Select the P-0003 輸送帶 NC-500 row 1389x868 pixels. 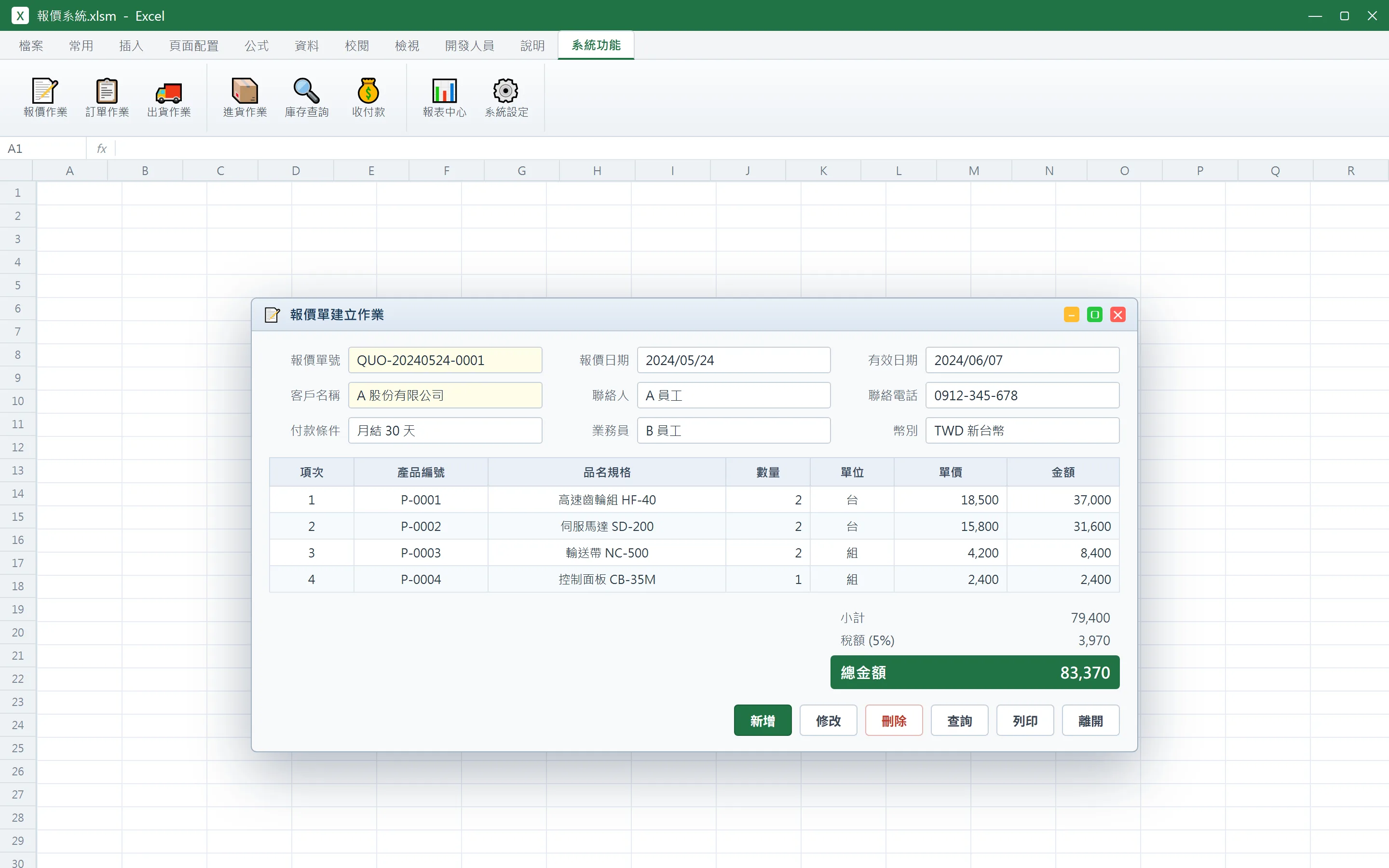(x=694, y=553)
